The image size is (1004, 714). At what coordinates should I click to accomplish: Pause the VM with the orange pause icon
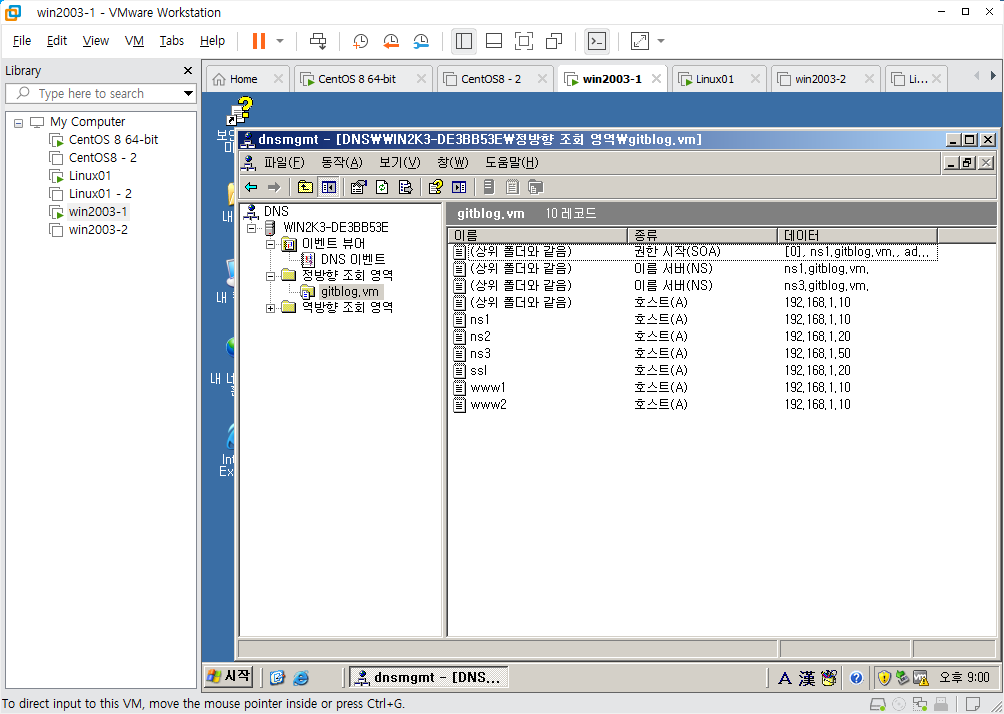click(x=259, y=41)
